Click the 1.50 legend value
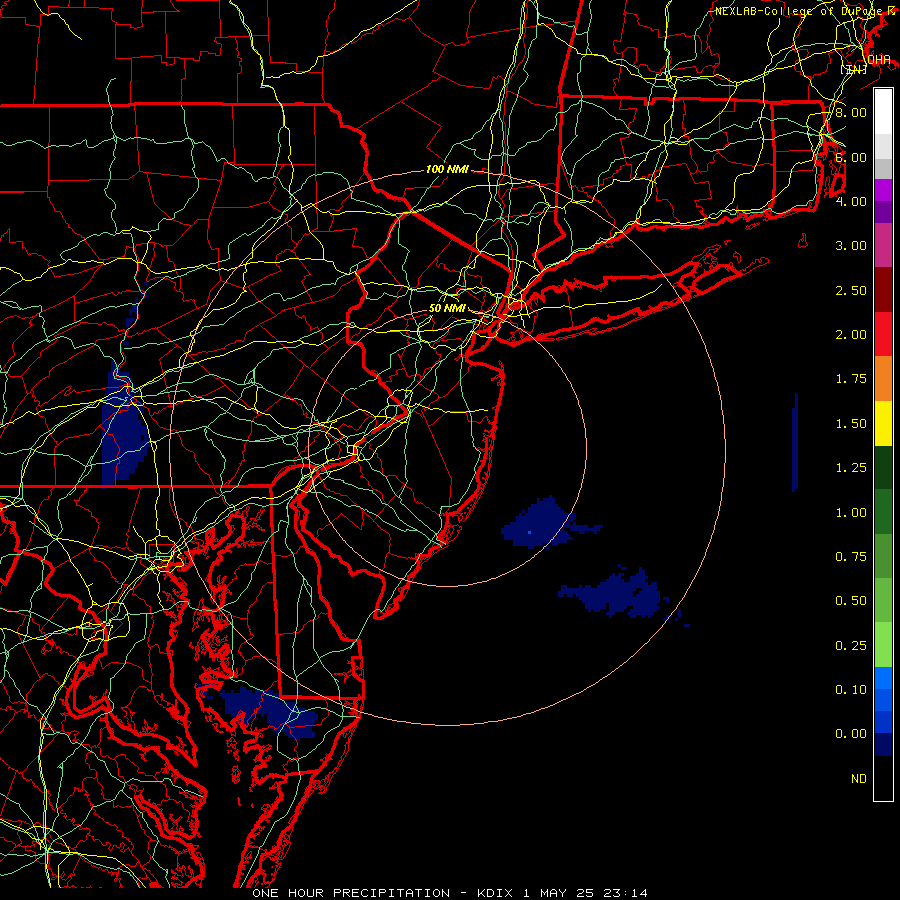Viewport: 900px width, 900px height. 850,424
